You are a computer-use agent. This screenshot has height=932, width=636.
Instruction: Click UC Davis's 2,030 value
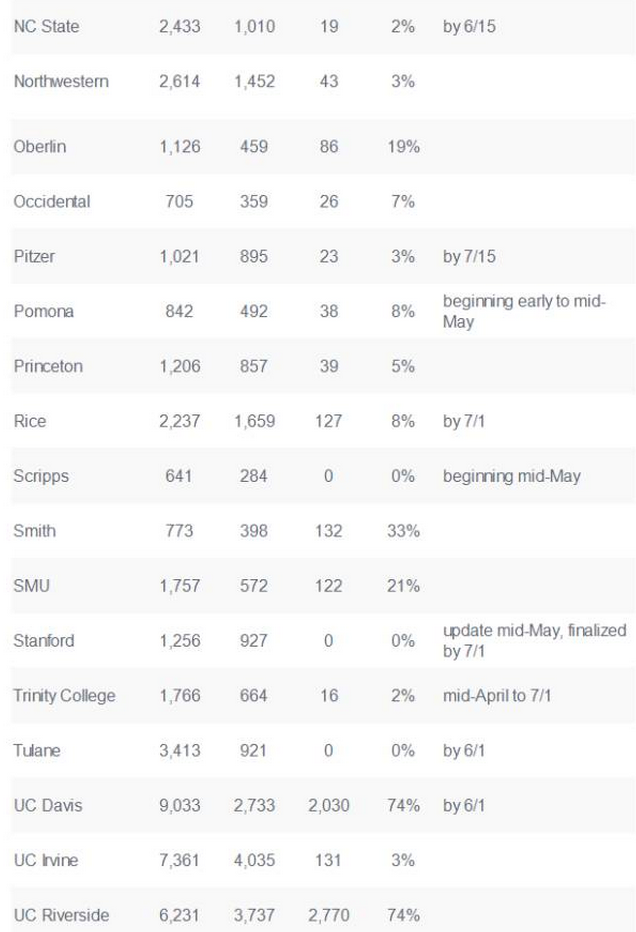328,805
